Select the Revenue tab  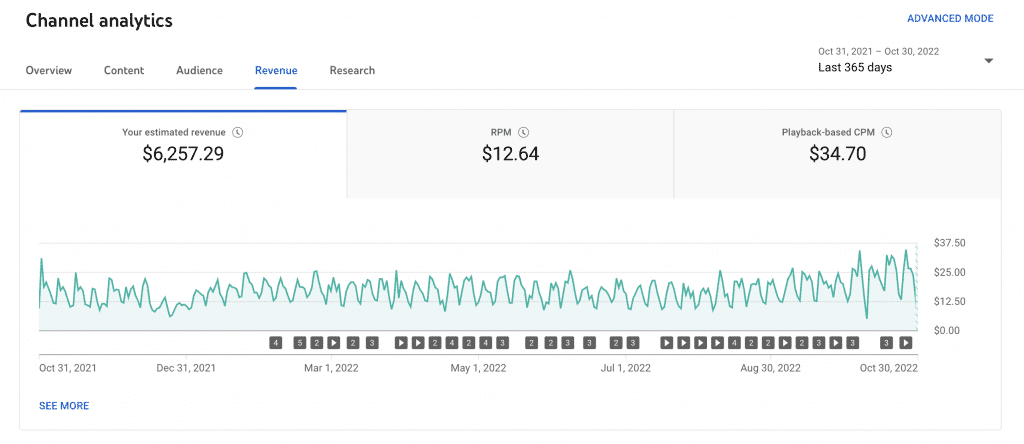(x=276, y=71)
